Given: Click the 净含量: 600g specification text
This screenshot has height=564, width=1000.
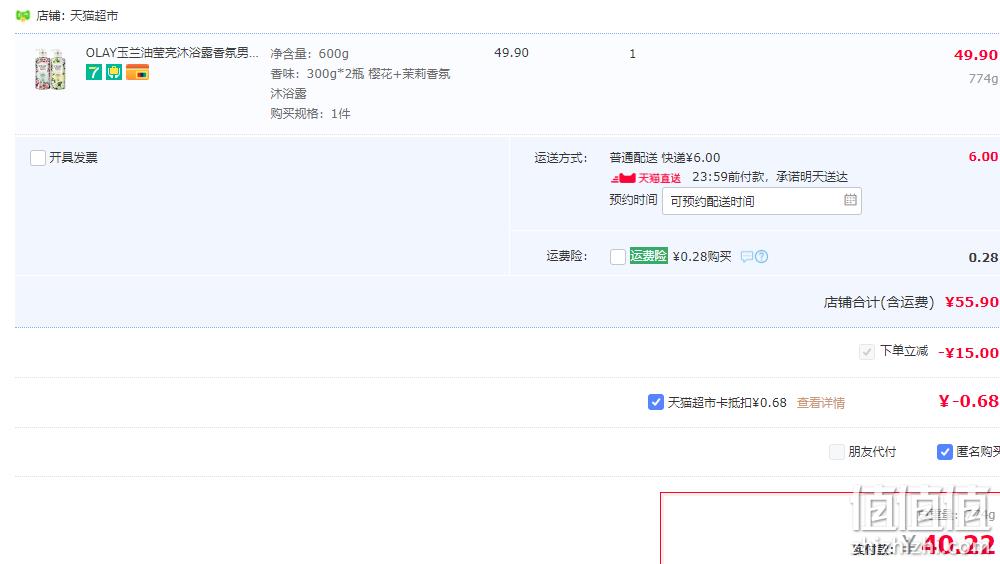Looking at the screenshot, I should coord(309,54).
